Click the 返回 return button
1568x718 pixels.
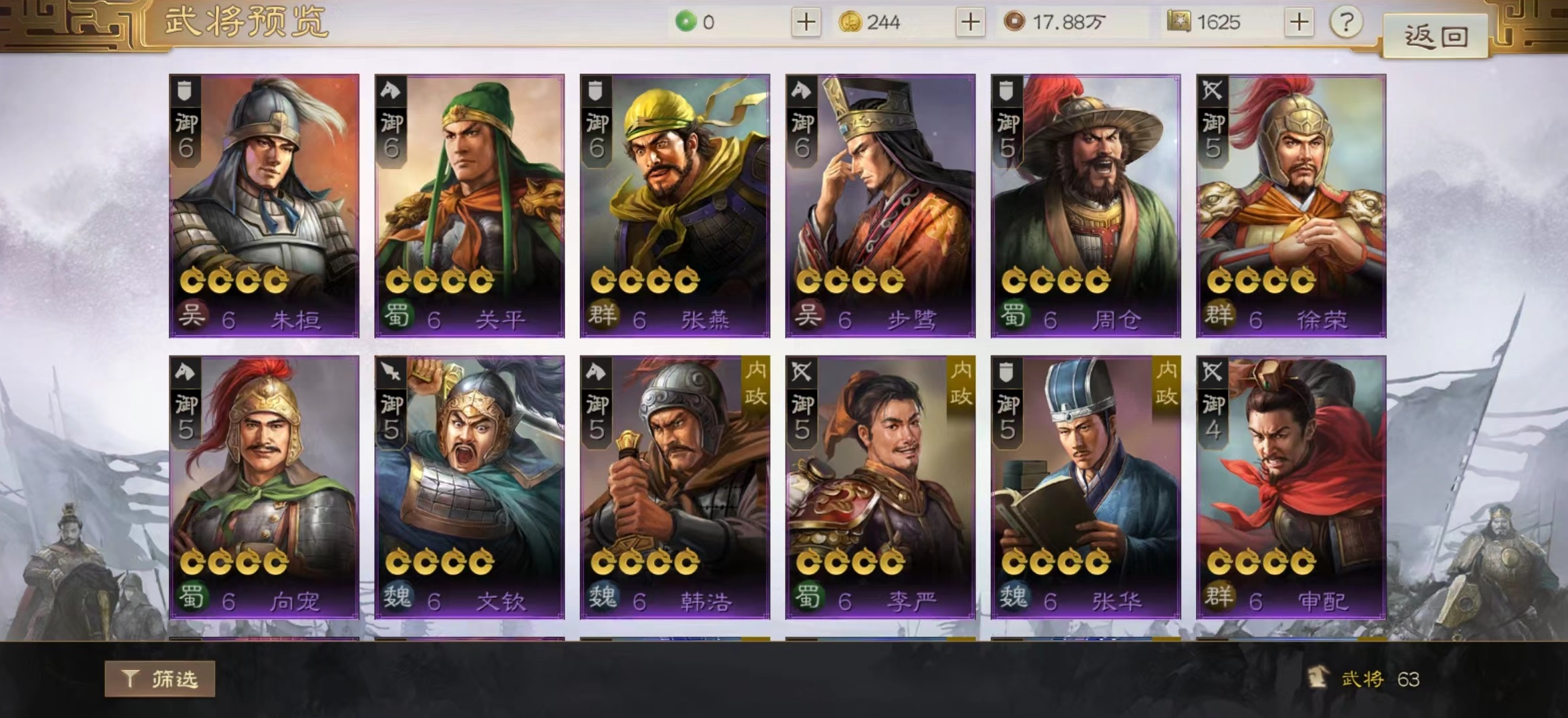(x=1436, y=36)
